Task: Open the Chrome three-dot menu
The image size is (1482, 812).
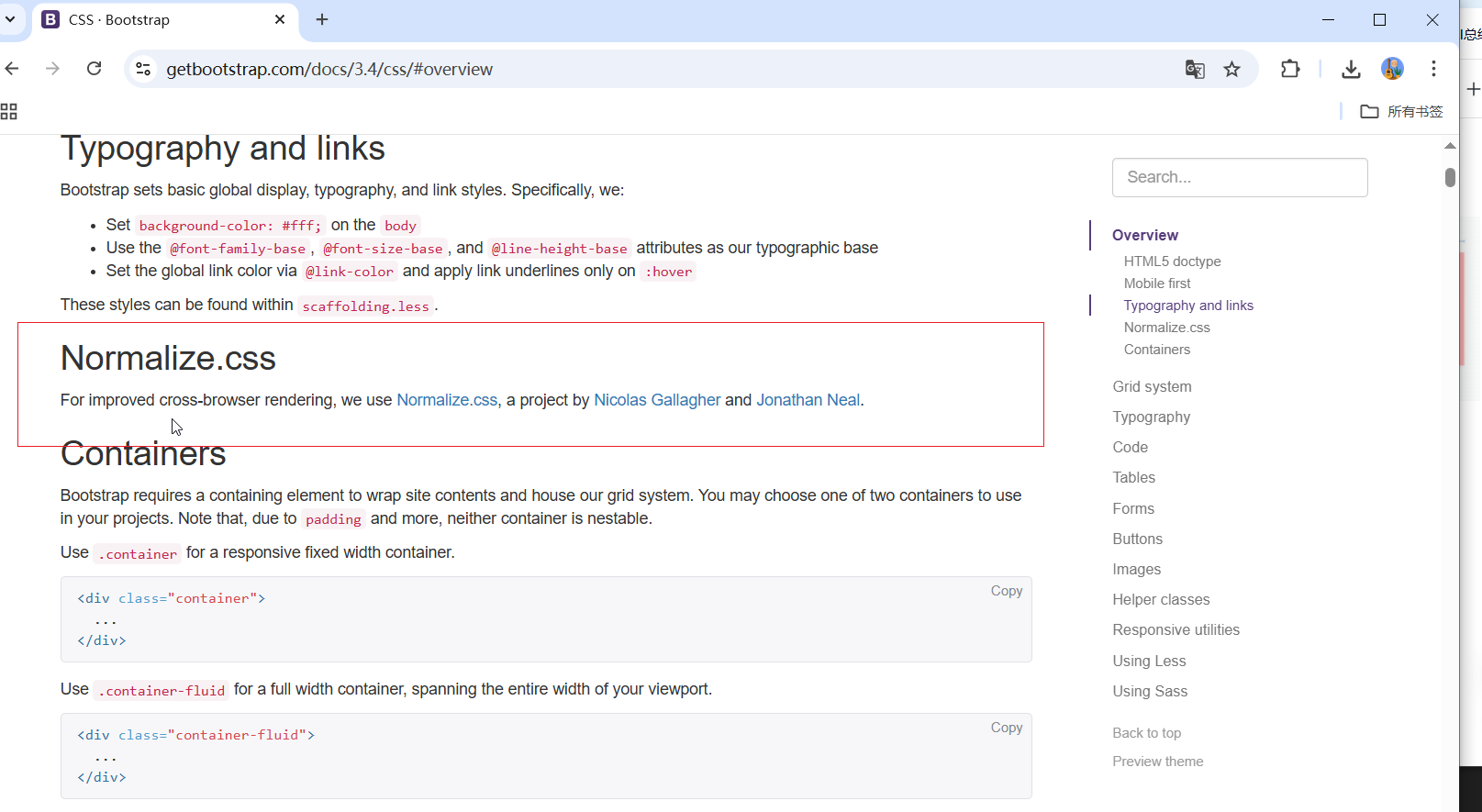Action: point(1433,69)
